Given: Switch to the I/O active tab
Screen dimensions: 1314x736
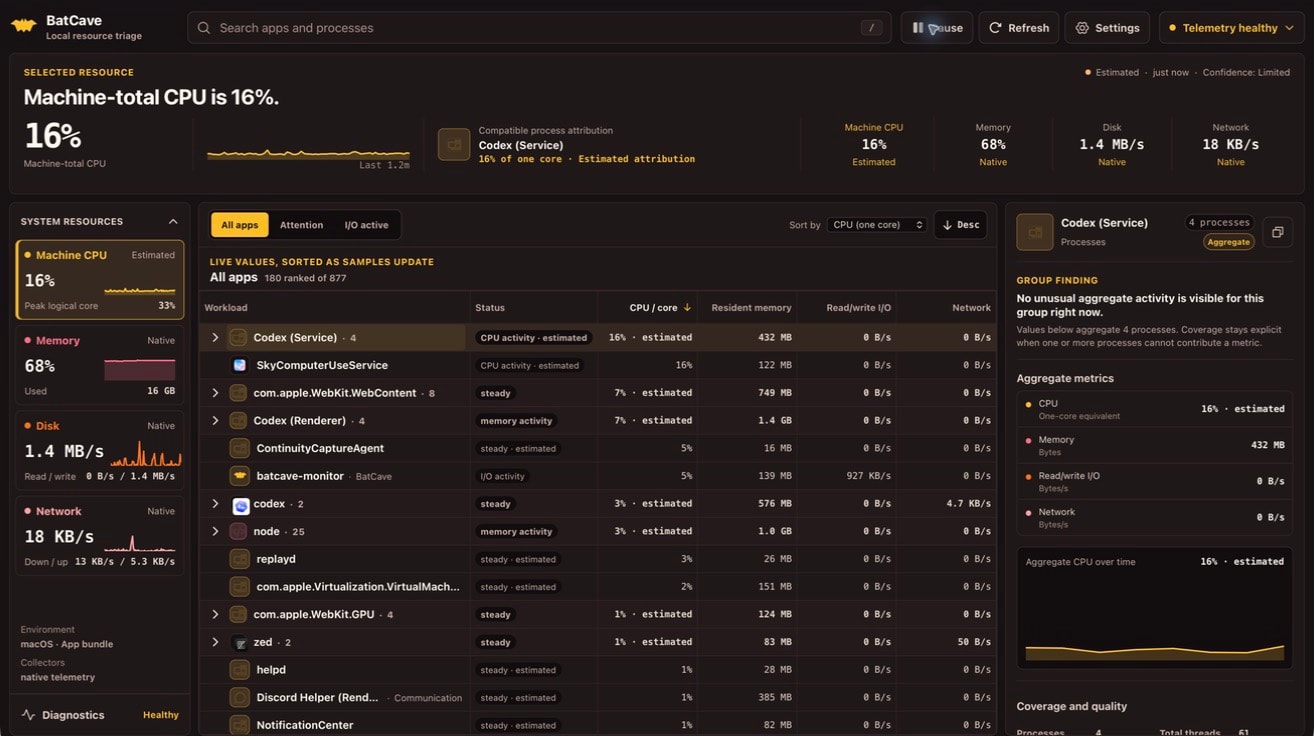Looking at the screenshot, I should click(366, 225).
